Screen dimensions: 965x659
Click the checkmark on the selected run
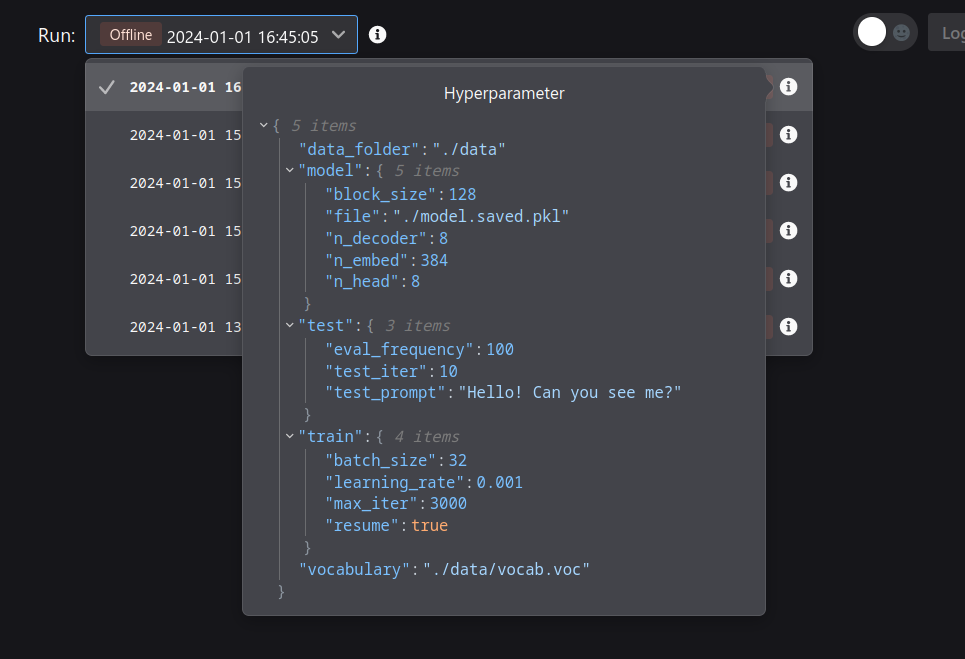click(x=107, y=87)
